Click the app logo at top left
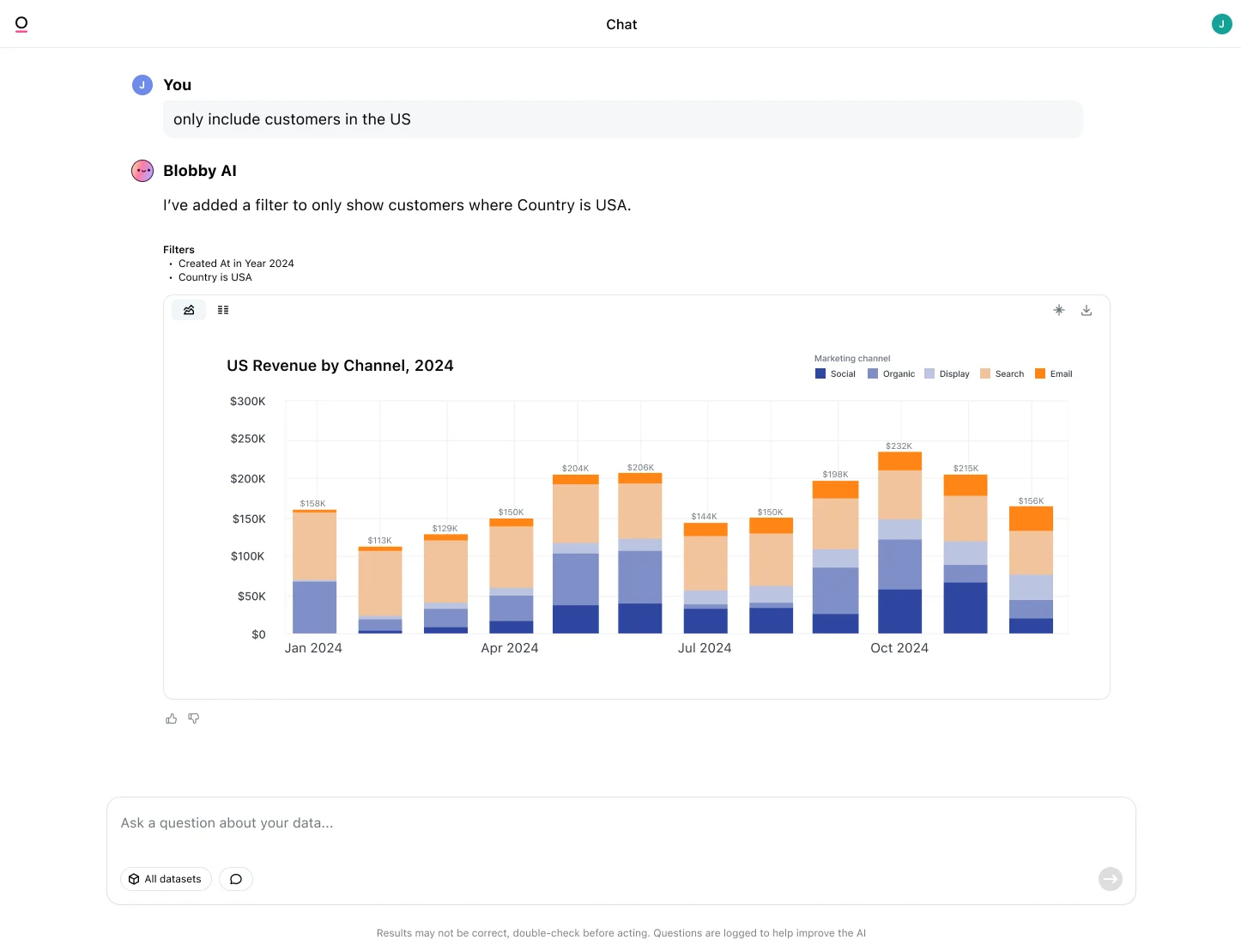Image resolution: width=1241 pixels, height=952 pixels. (x=21, y=24)
